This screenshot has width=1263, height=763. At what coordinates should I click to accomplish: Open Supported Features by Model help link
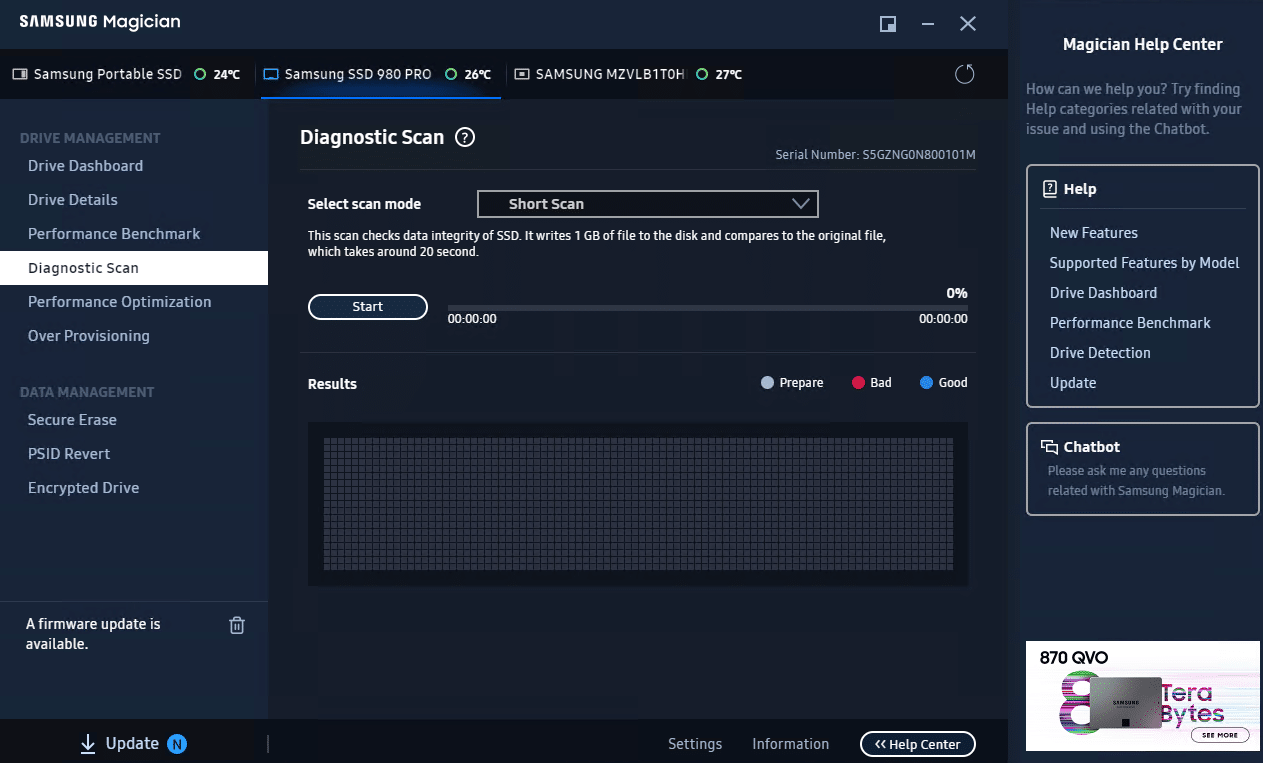[x=1144, y=263]
